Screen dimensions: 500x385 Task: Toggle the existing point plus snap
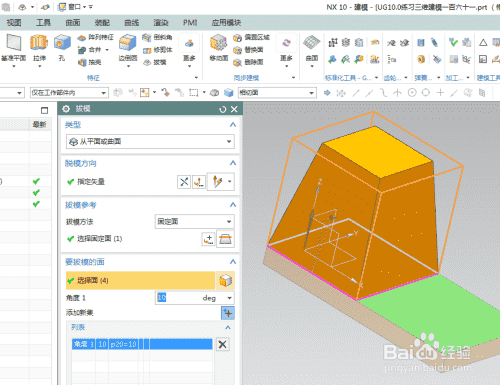click(440, 93)
